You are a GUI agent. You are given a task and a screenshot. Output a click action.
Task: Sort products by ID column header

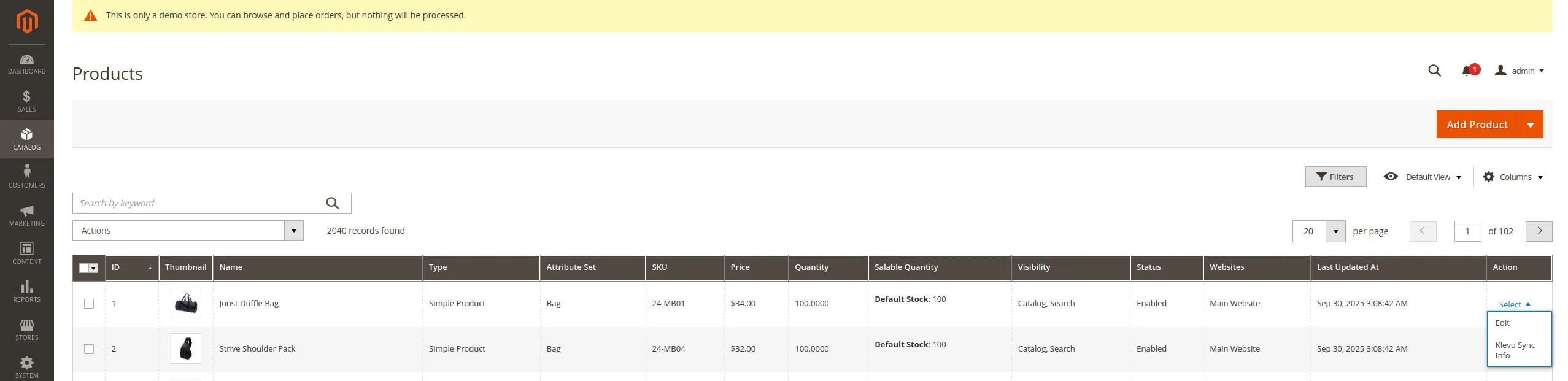[x=132, y=267]
